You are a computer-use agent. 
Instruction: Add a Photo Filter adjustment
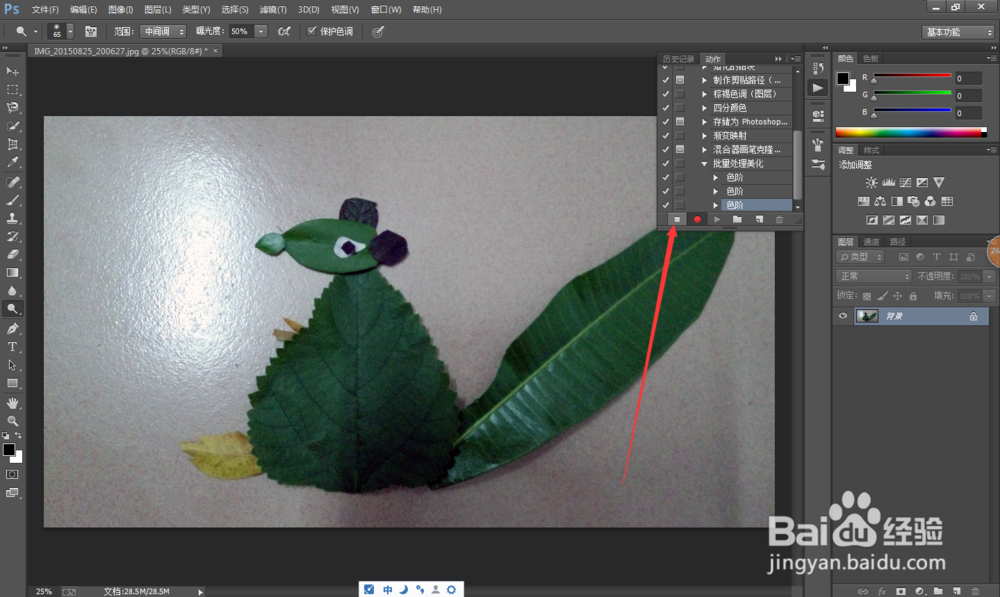[x=913, y=202]
